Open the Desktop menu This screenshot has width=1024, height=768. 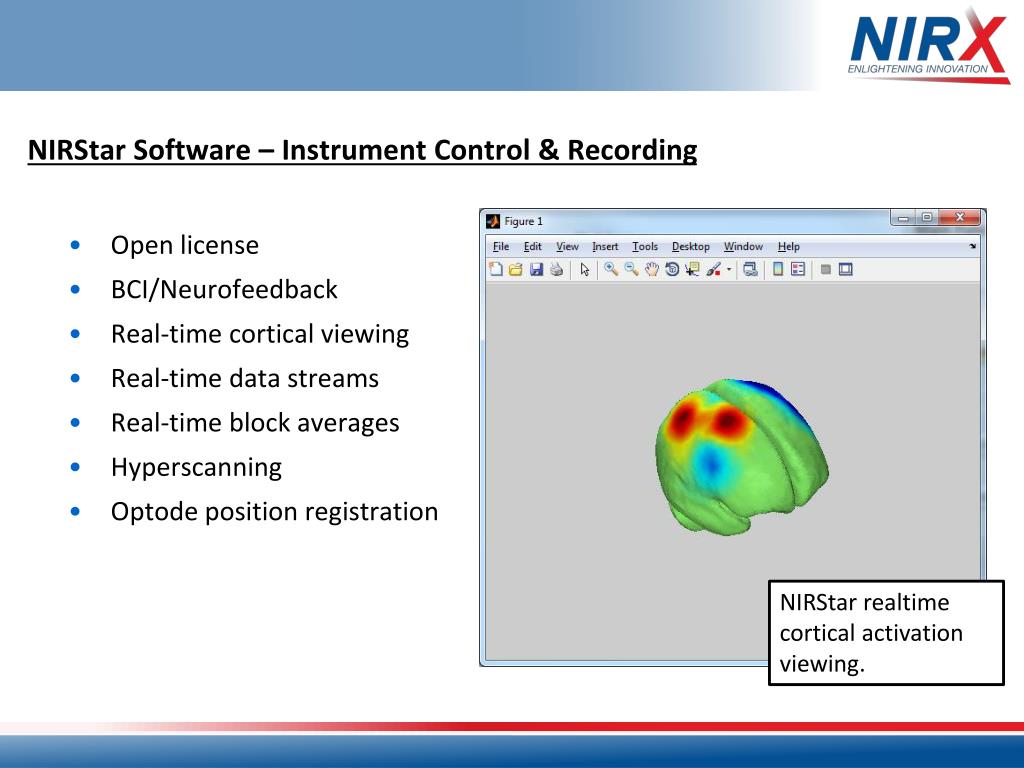(690, 246)
